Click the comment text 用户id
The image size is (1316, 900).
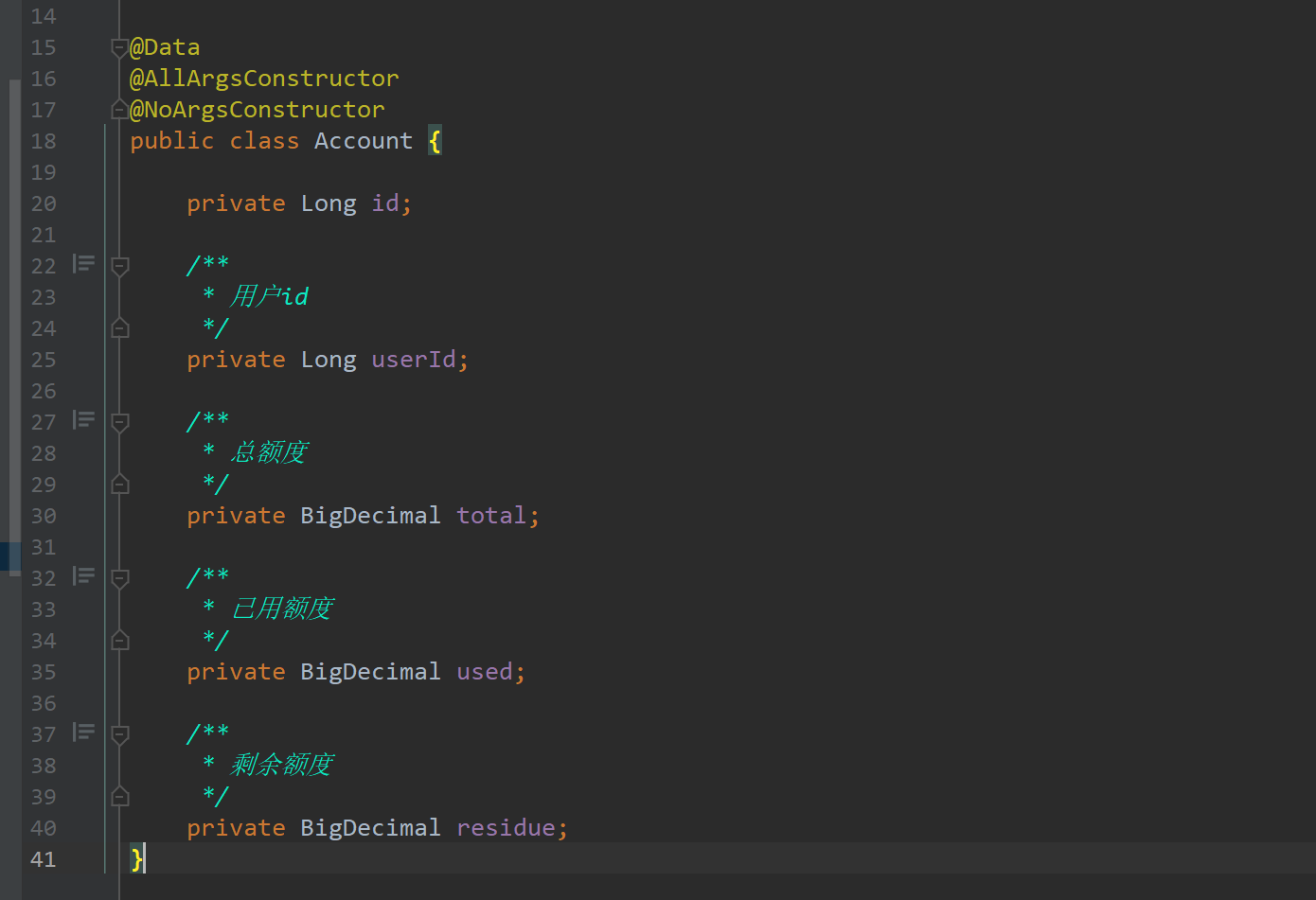[270, 296]
